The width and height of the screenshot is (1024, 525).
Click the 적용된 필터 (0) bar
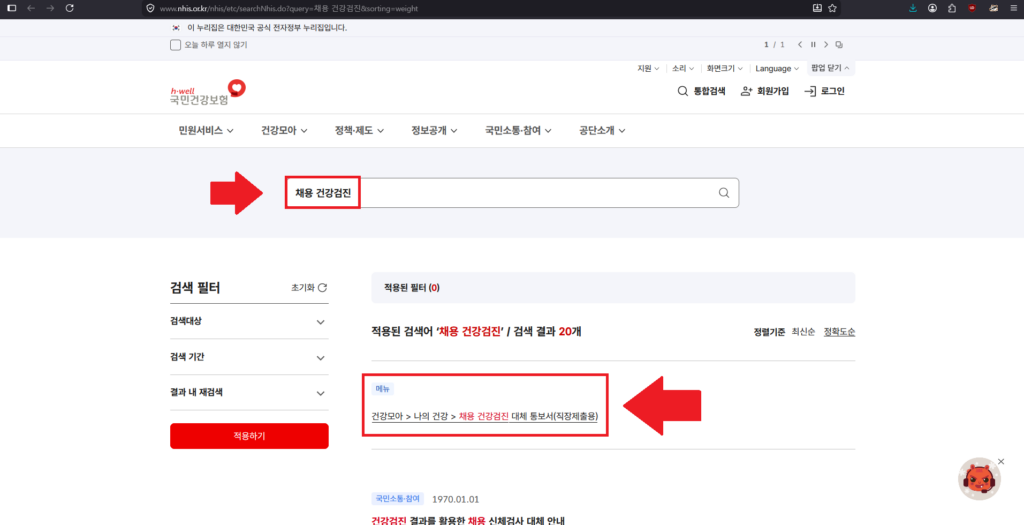pos(613,287)
